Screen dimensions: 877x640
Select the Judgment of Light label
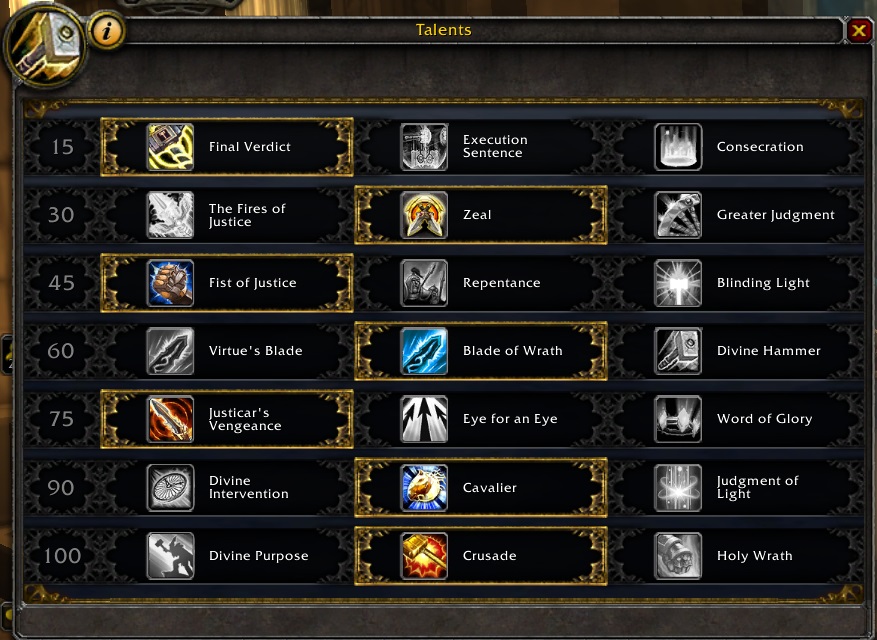tap(757, 487)
